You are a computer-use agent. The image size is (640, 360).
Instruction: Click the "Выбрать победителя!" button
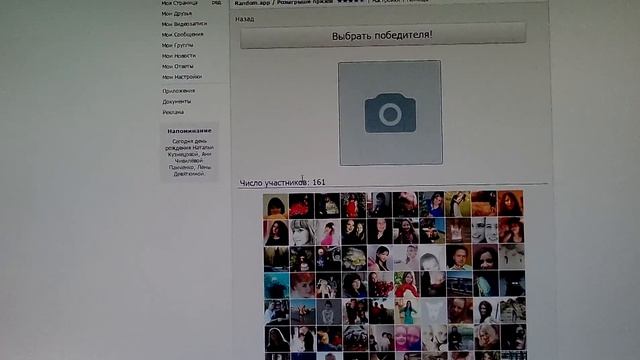[383, 36]
